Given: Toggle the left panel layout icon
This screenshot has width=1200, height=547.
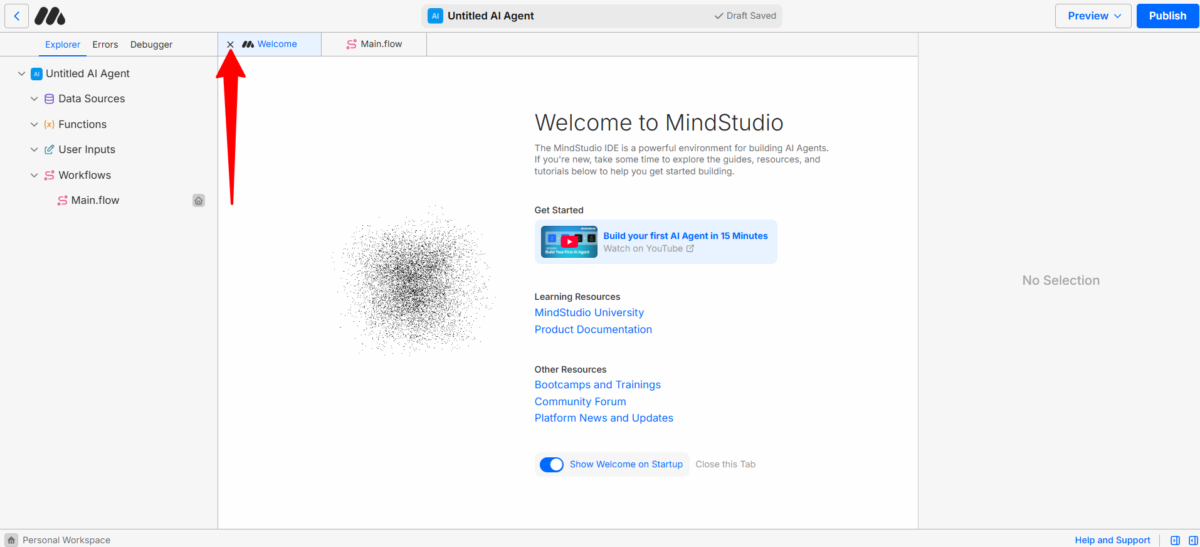Looking at the screenshot, I should pyautogui.click(x=1175, y=540).
